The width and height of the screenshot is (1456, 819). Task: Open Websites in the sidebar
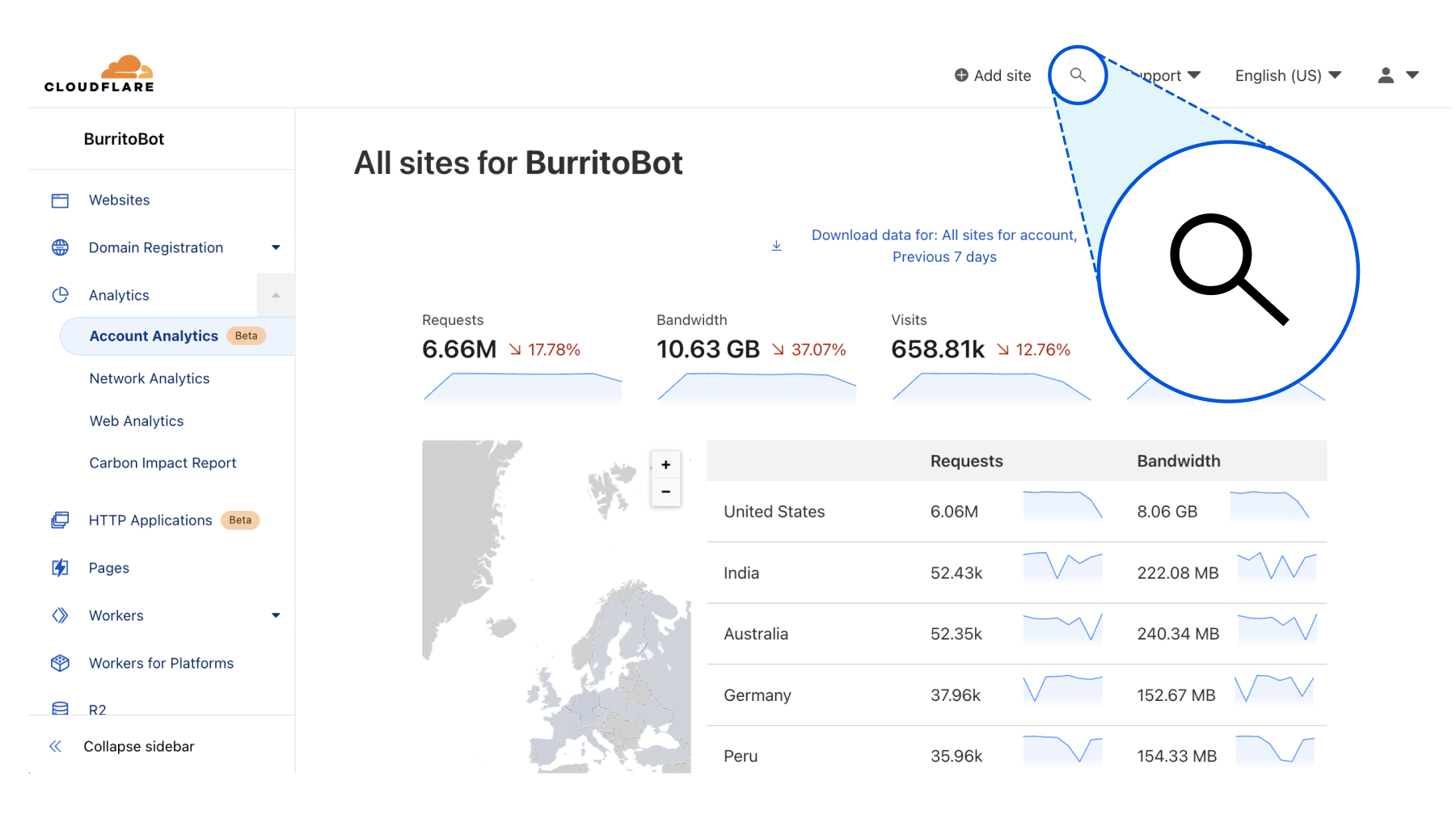pos(120,200)
